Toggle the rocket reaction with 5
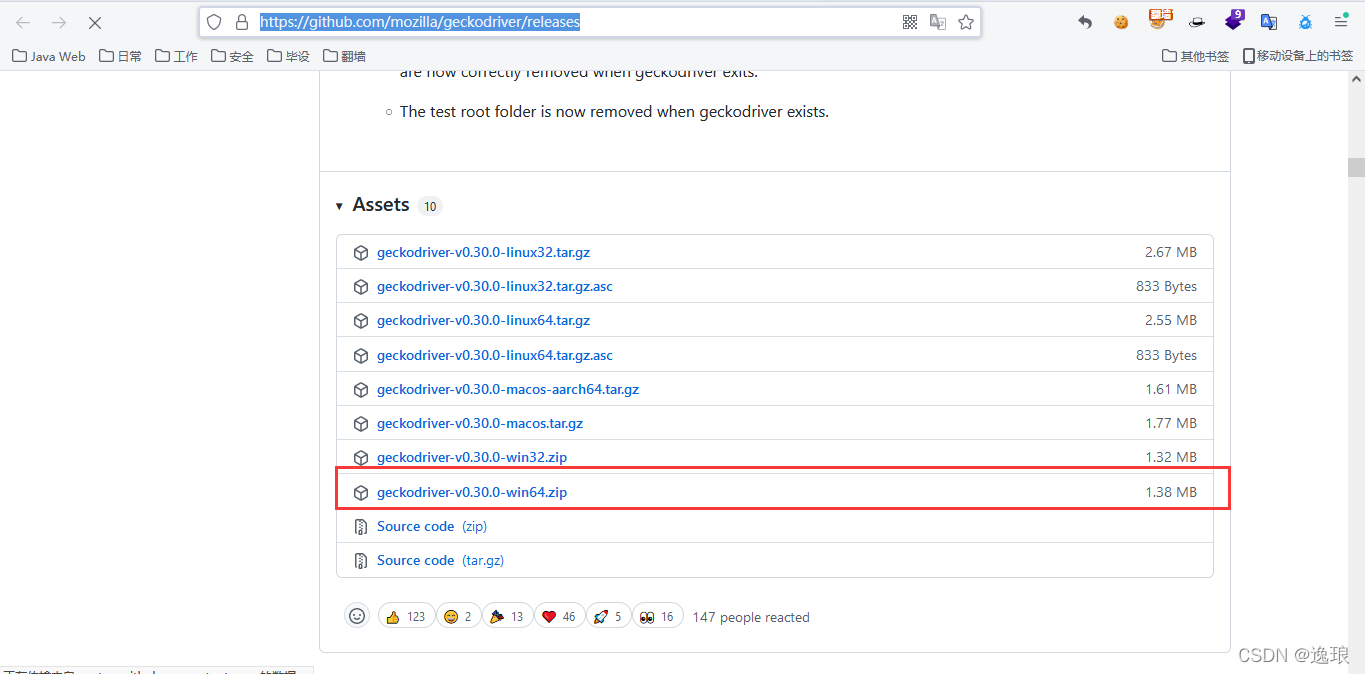 [x=608, y=617]
